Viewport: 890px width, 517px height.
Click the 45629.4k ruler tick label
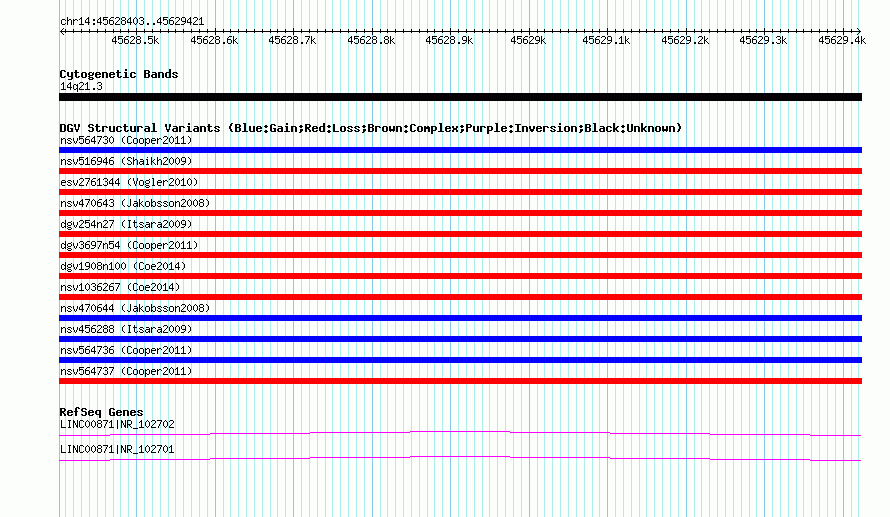[x=842, y=40]
